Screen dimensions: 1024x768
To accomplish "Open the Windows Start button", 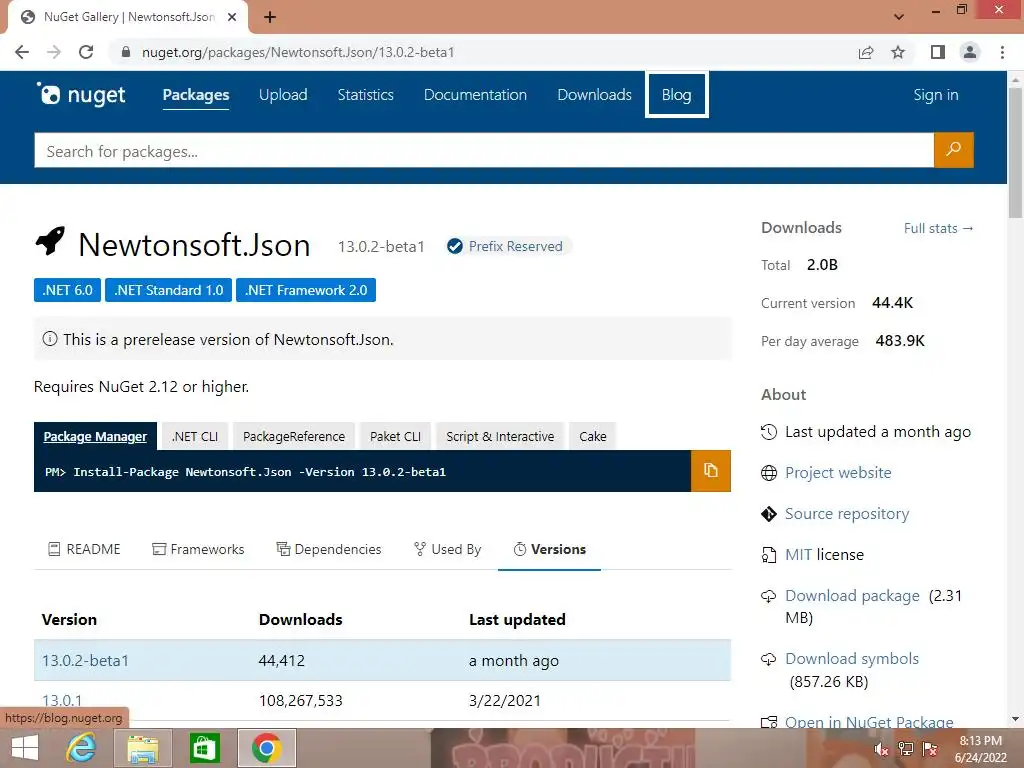I will click(25, 748).
